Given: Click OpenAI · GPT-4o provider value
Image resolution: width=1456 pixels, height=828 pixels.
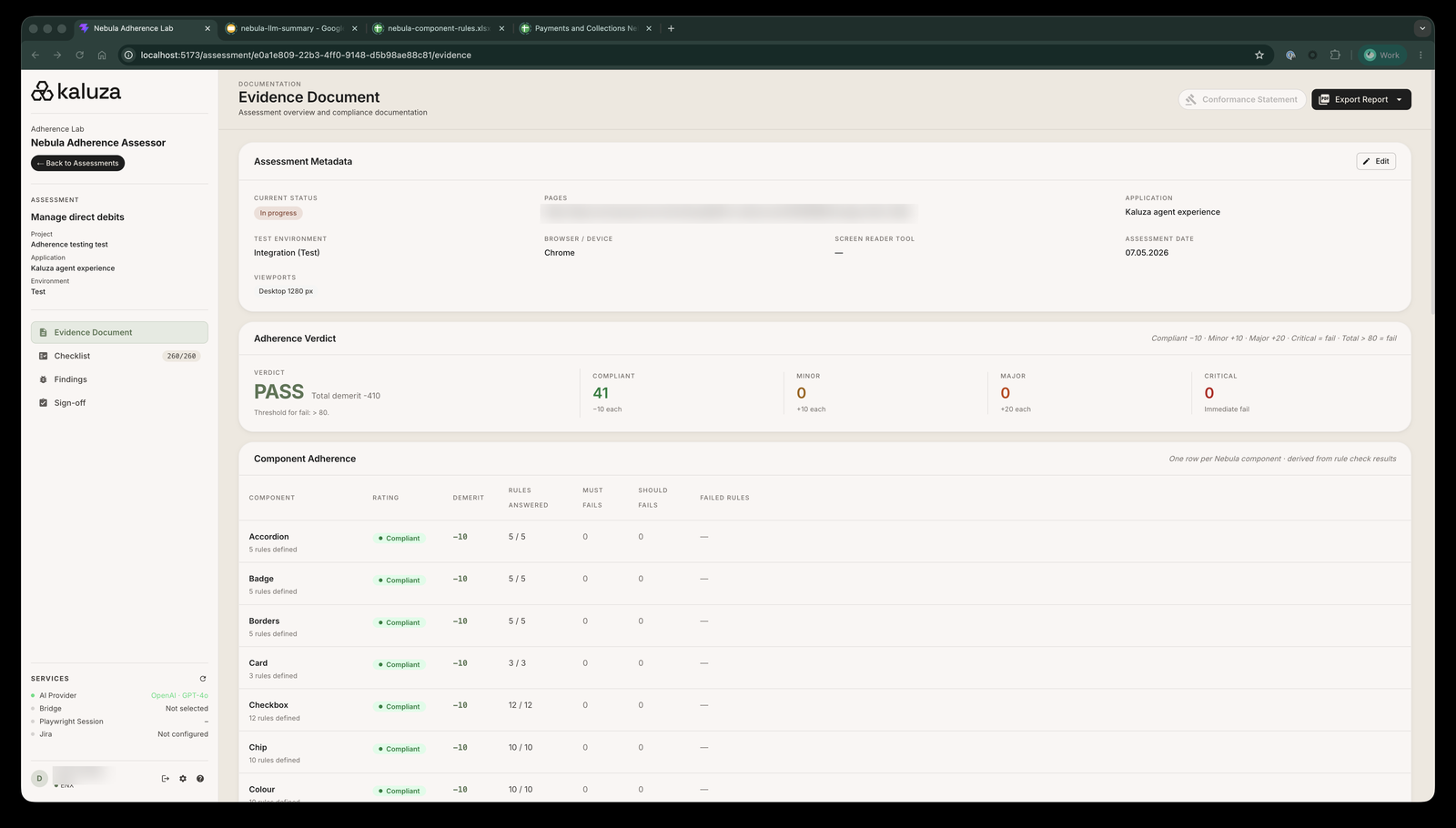Looking at the screenshot, I should pos(179,695).
